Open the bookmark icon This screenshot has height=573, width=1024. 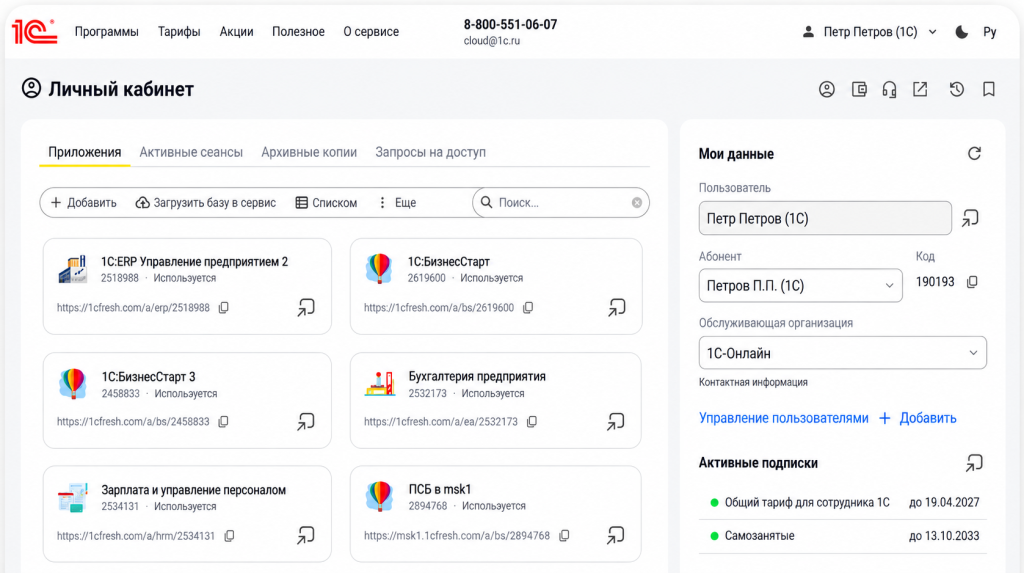(x=989, y=90)
